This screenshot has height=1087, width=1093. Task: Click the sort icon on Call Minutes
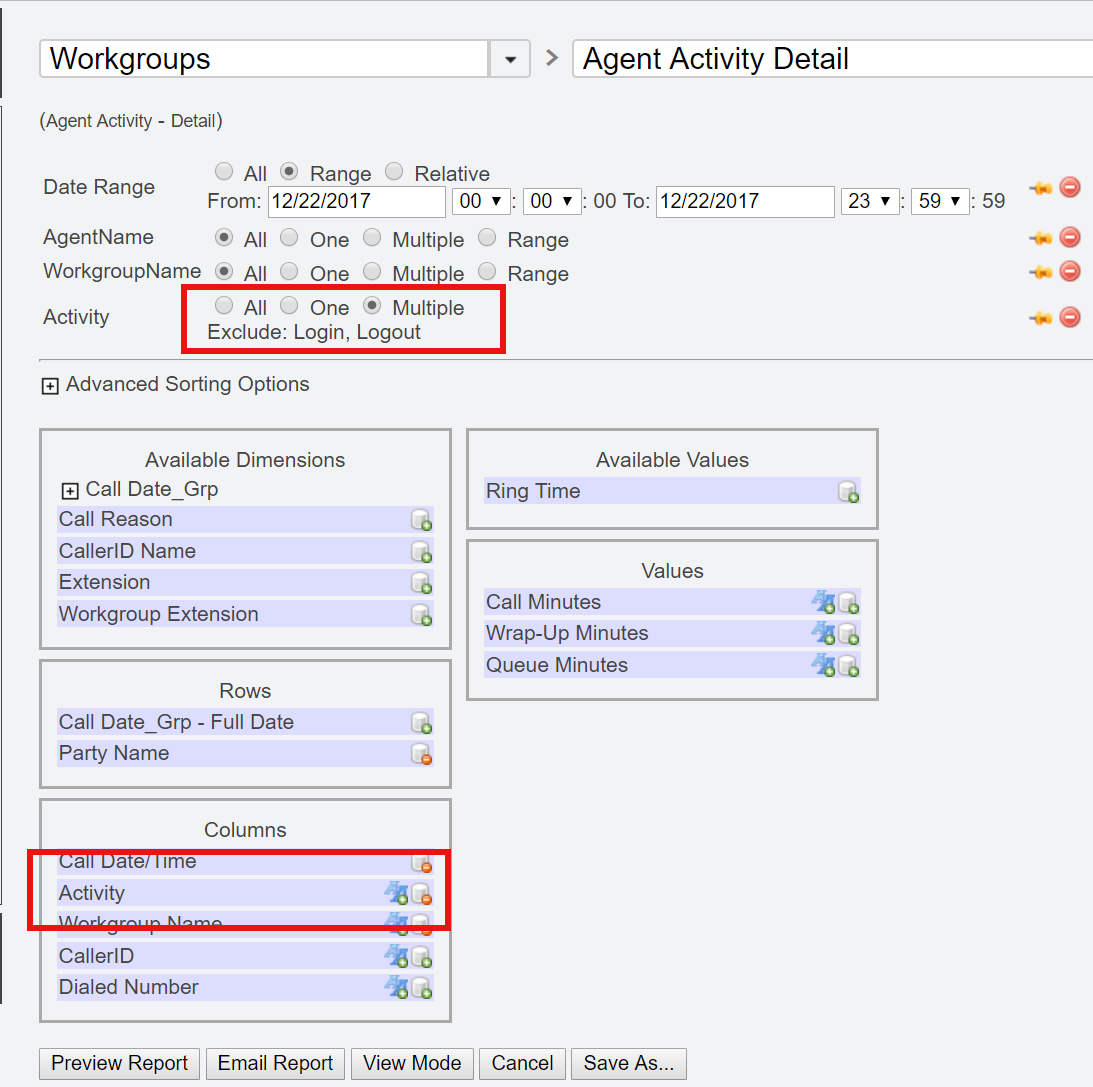tap(823, 603)
